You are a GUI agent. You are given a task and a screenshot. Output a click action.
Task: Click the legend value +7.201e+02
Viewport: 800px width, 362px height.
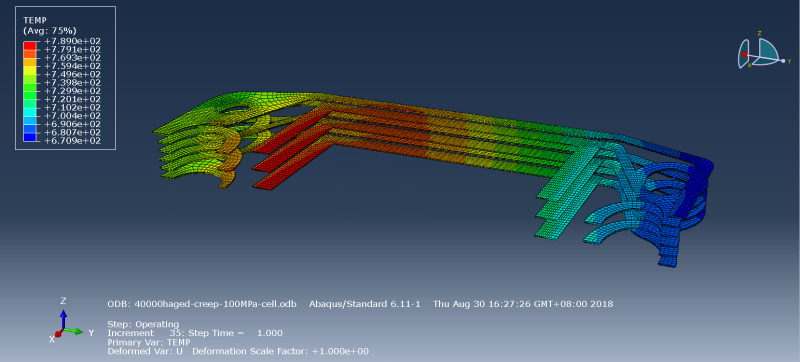[72, 99]
